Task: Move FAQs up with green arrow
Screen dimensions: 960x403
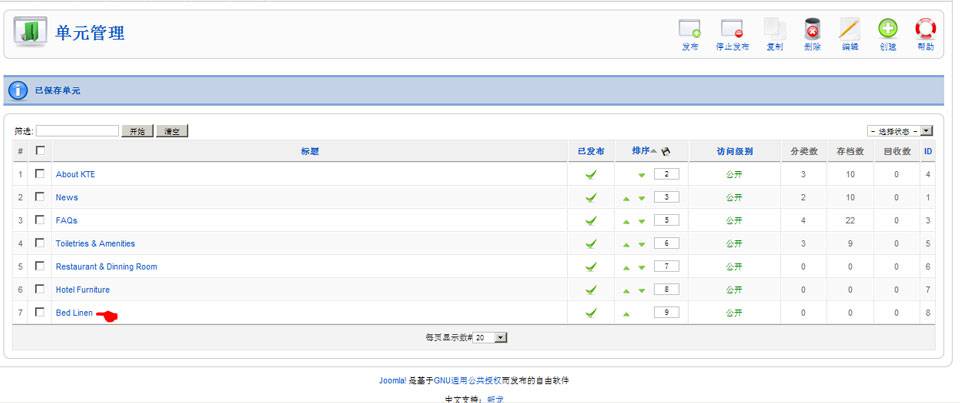Action: 626,221
